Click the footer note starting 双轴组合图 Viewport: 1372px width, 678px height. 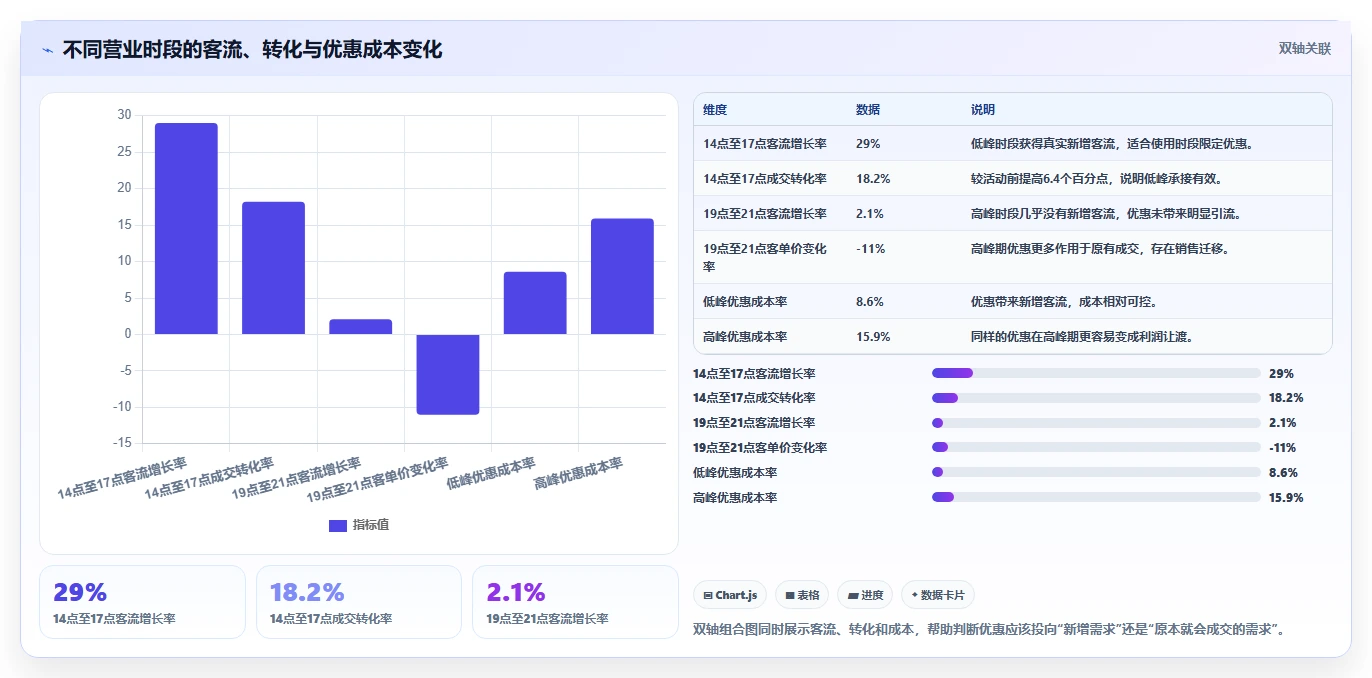pos(988,630)
